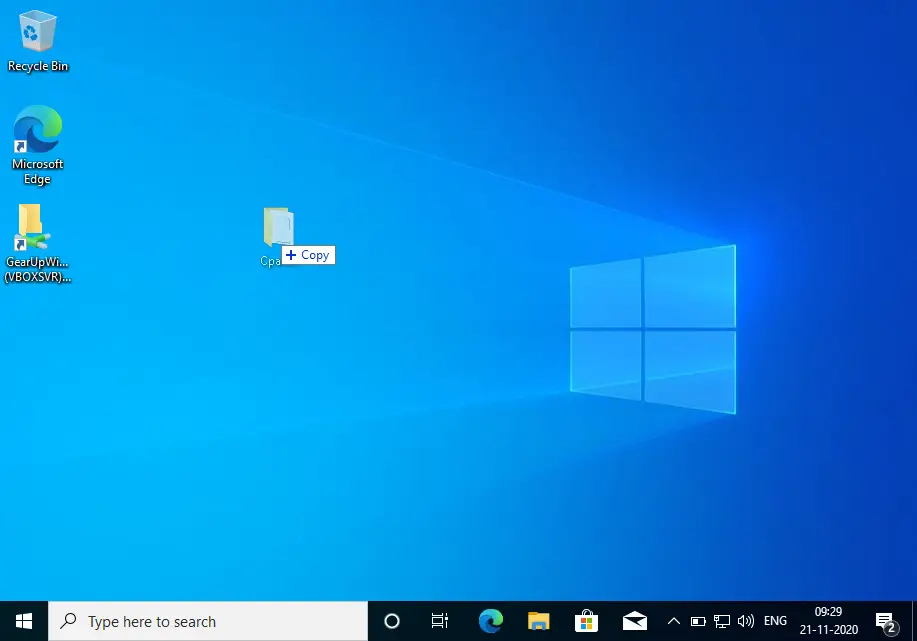This screenshot has height=641, width=917.
Task: Open File Explorer from the taskbar
Action: (x=539, y=621)
